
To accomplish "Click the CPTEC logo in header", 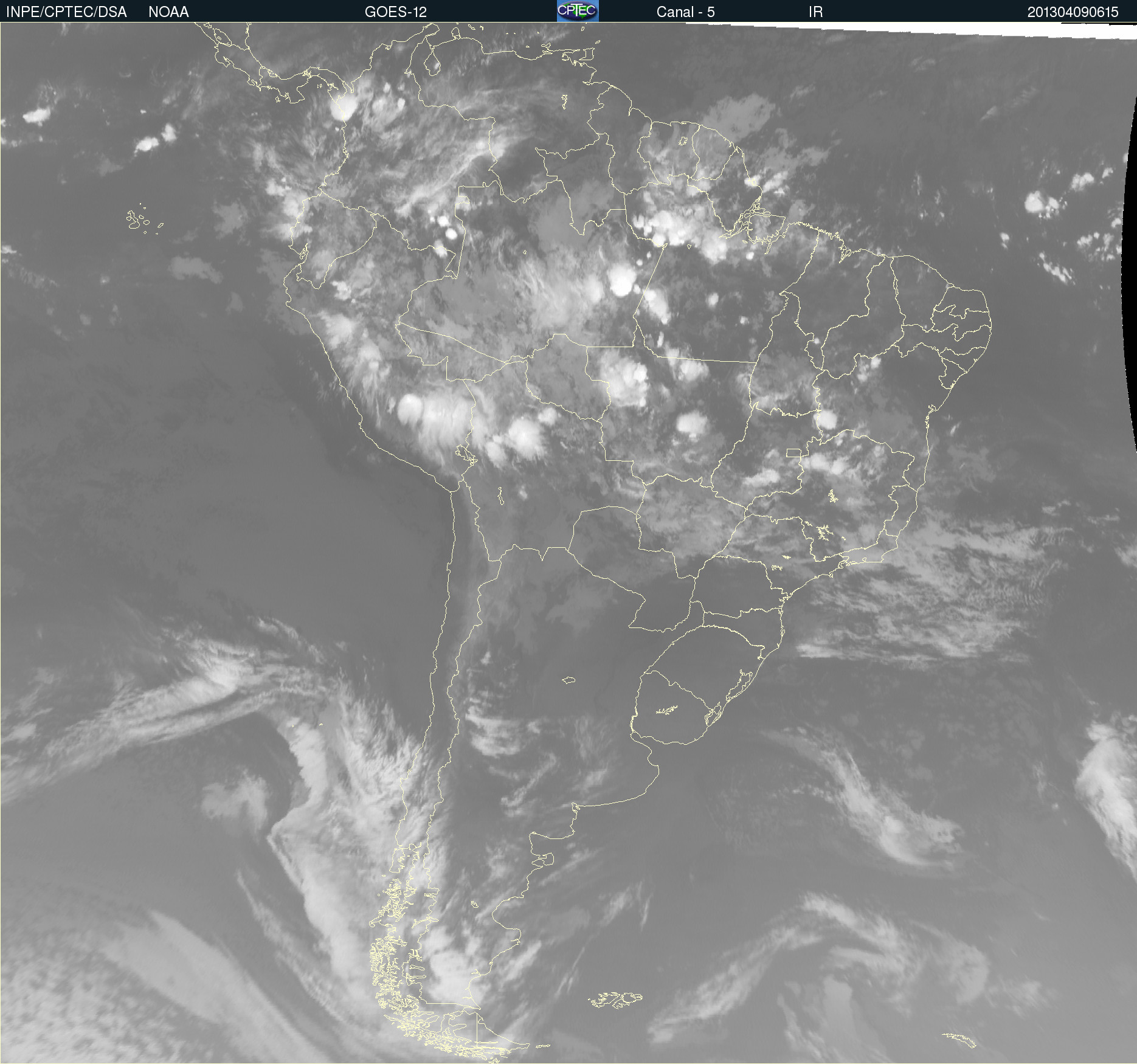I will tap(578, 11).
